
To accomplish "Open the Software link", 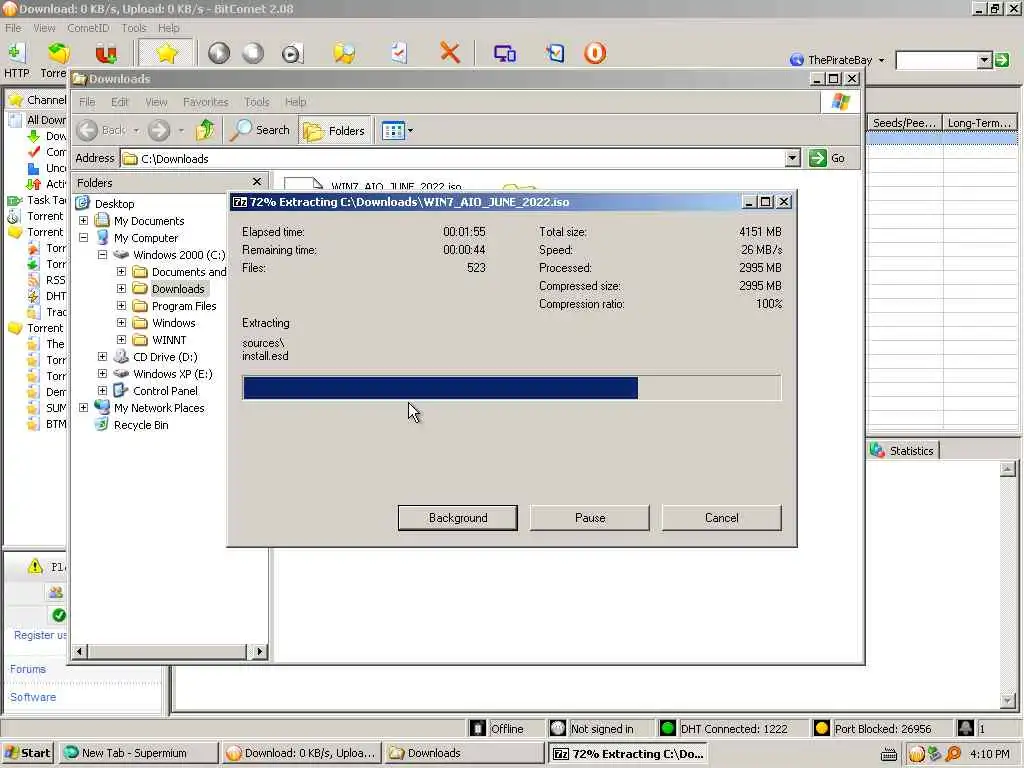I will tap(33, 697).
